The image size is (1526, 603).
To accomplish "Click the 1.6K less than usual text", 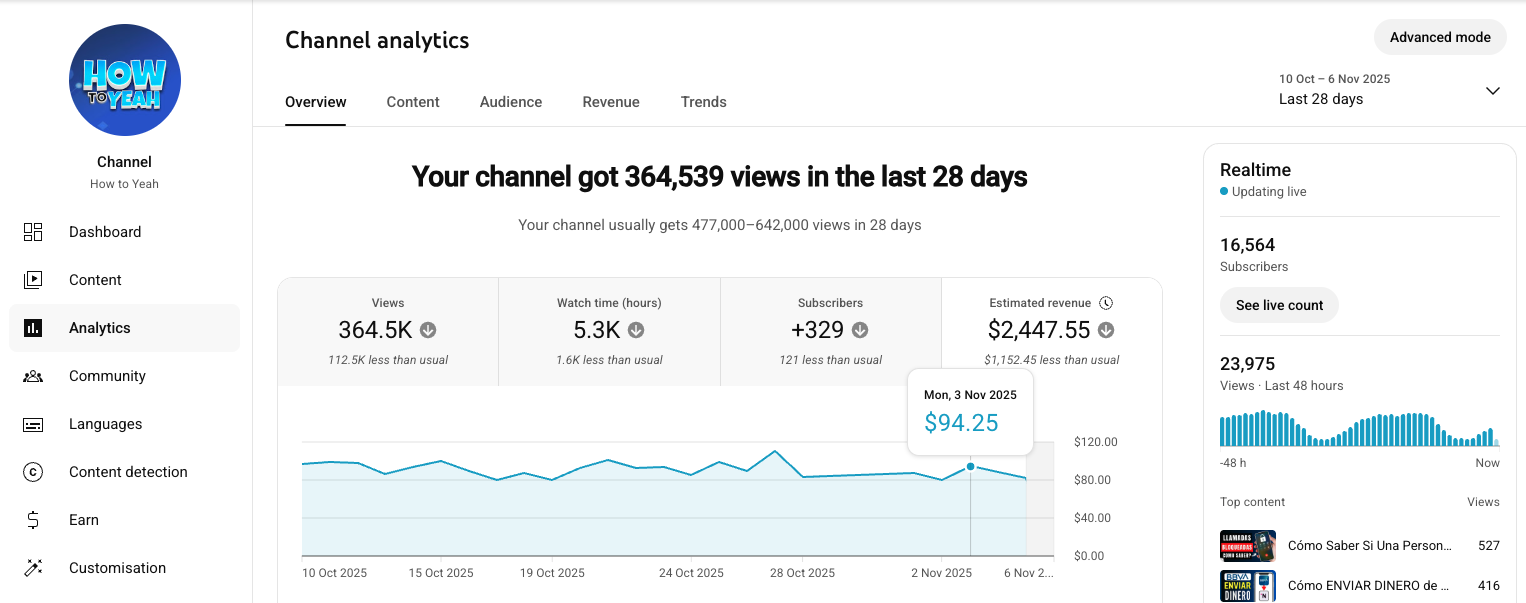I will click(609, 360).
